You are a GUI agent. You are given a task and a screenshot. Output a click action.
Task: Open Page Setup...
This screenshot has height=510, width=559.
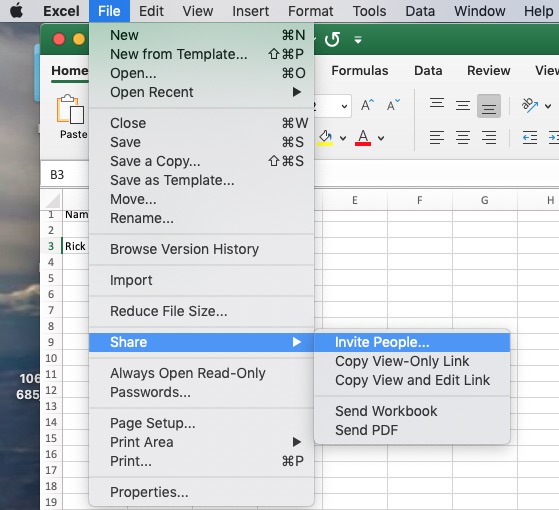tap(201, 423)
